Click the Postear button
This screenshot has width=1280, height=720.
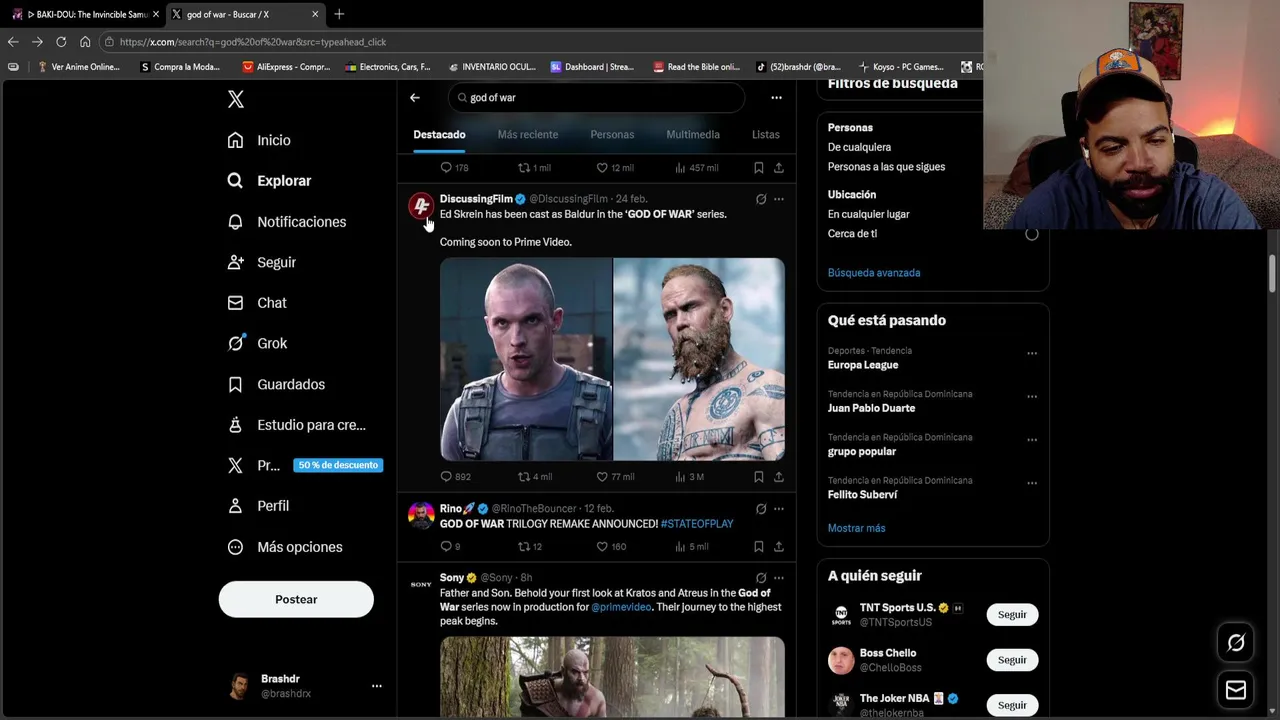pos(296,599)
